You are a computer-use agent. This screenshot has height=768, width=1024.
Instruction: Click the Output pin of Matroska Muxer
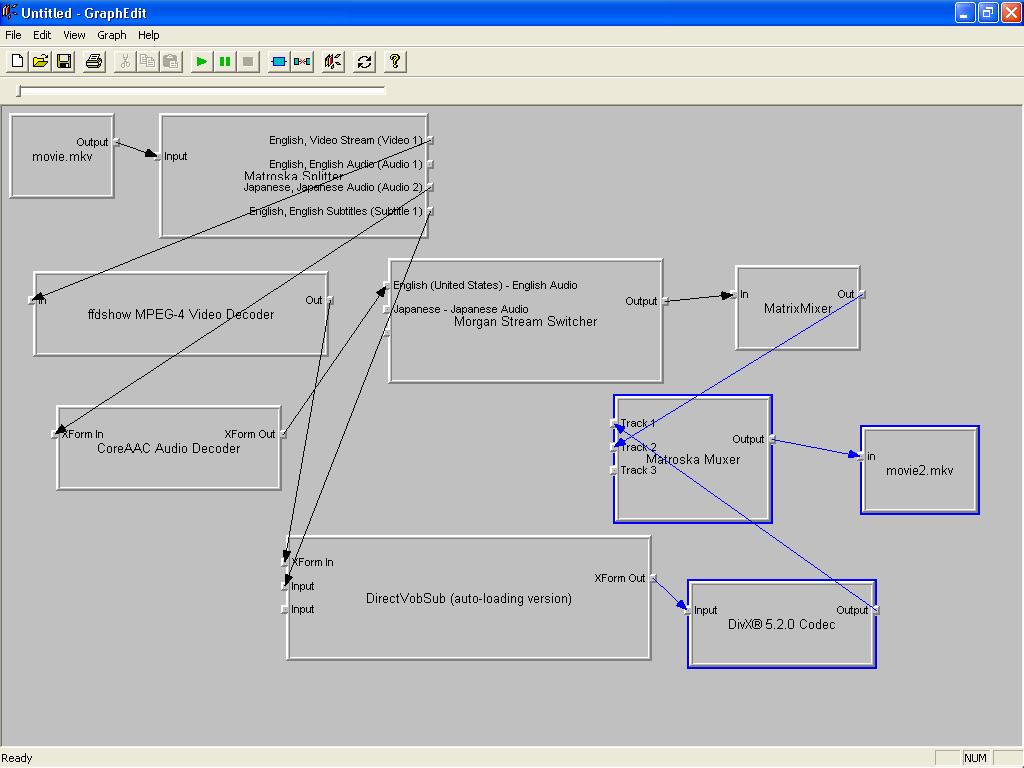[773, 440]
